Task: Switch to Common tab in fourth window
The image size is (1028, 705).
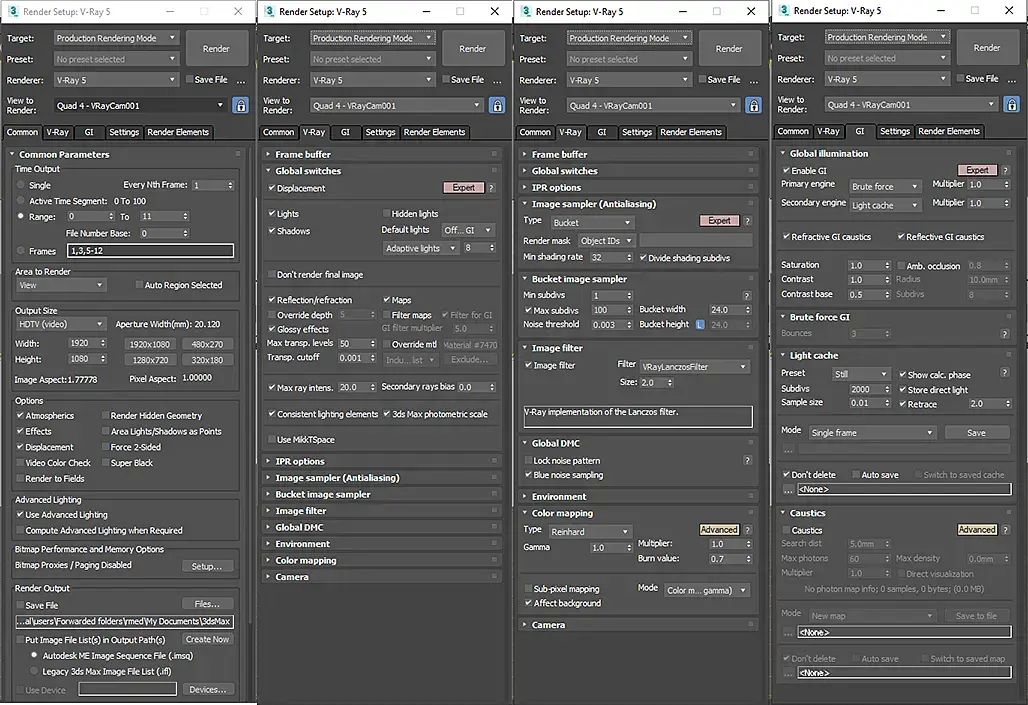Action: click(793, 131)
